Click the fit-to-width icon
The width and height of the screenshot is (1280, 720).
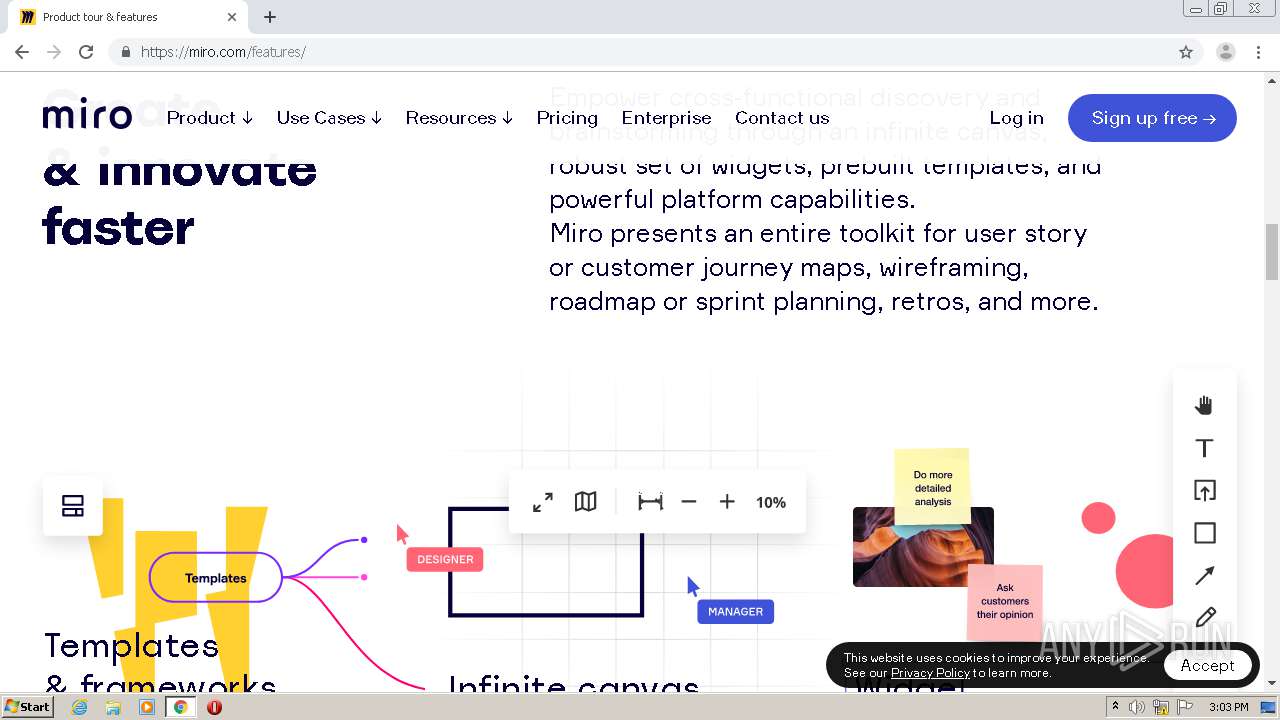pos(650,502)
